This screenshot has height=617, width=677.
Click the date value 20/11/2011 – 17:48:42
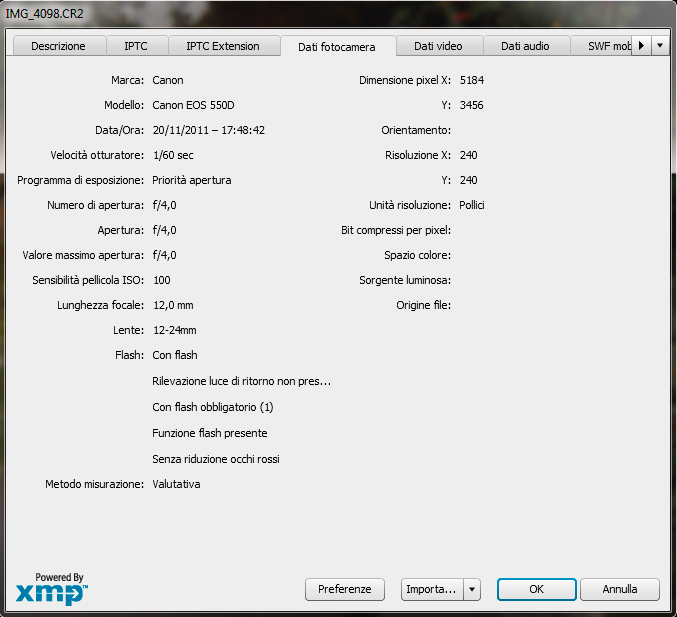click(209, 130)
